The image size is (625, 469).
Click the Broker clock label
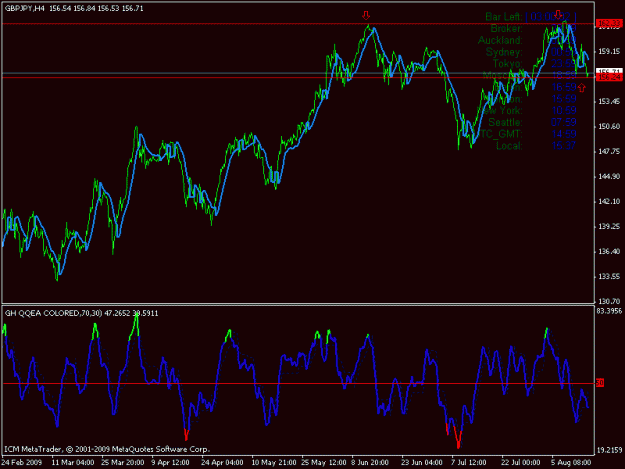pos(506,28)
